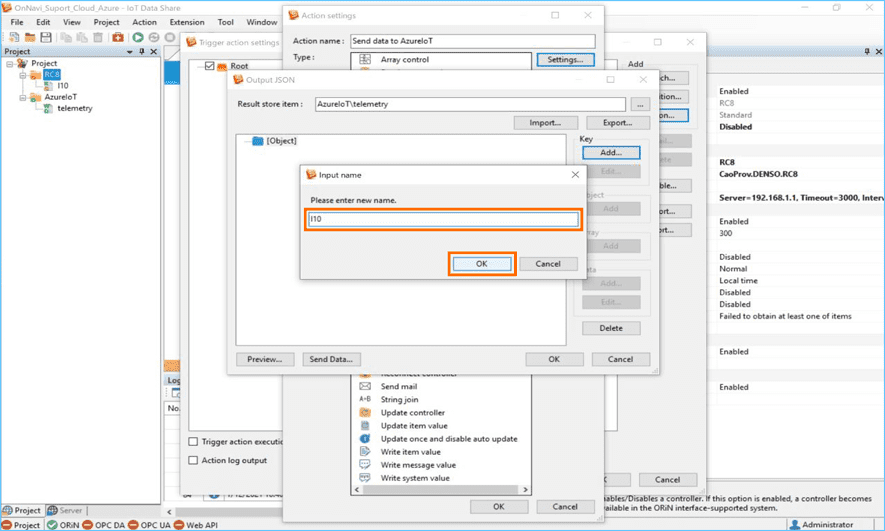Click the AzureIoT folder icon in the tree
885x531 pixels.
tap(36, 97)
